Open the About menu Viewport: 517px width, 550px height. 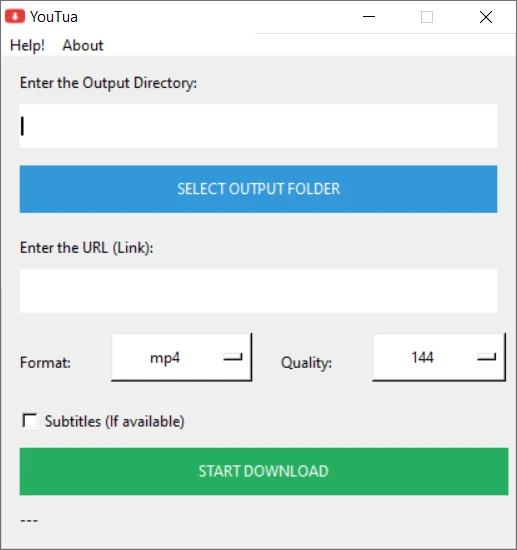pos(83,45)
